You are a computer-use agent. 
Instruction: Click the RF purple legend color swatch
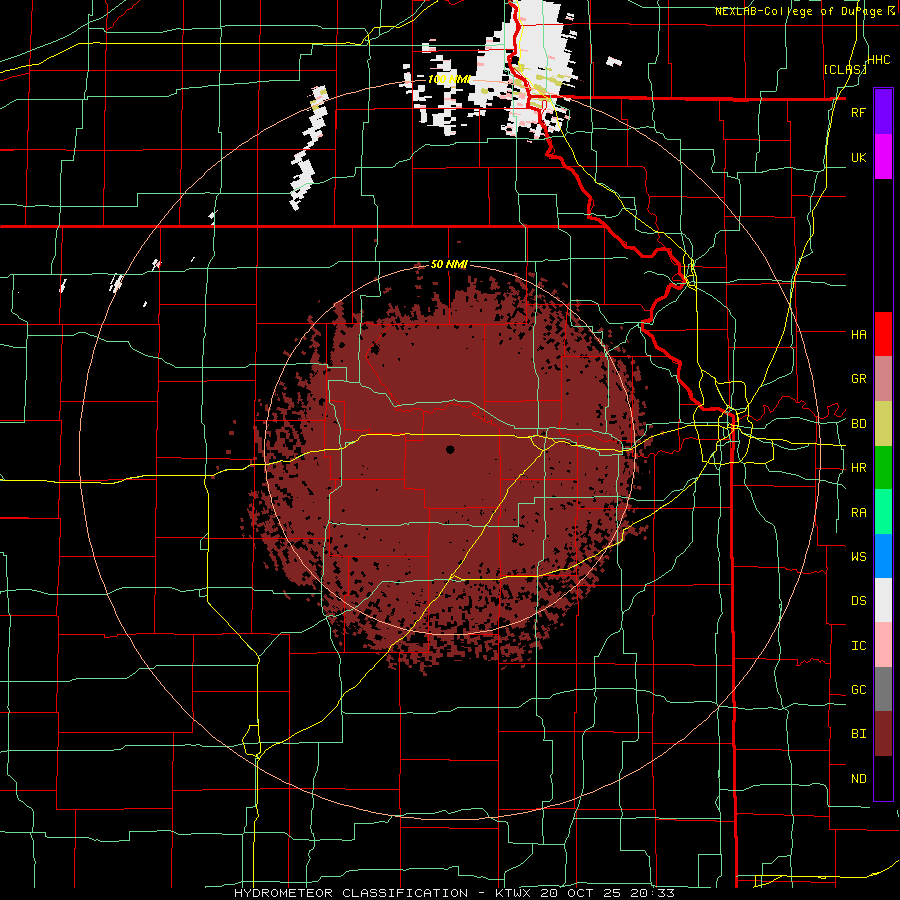click(x=883, y=112)
